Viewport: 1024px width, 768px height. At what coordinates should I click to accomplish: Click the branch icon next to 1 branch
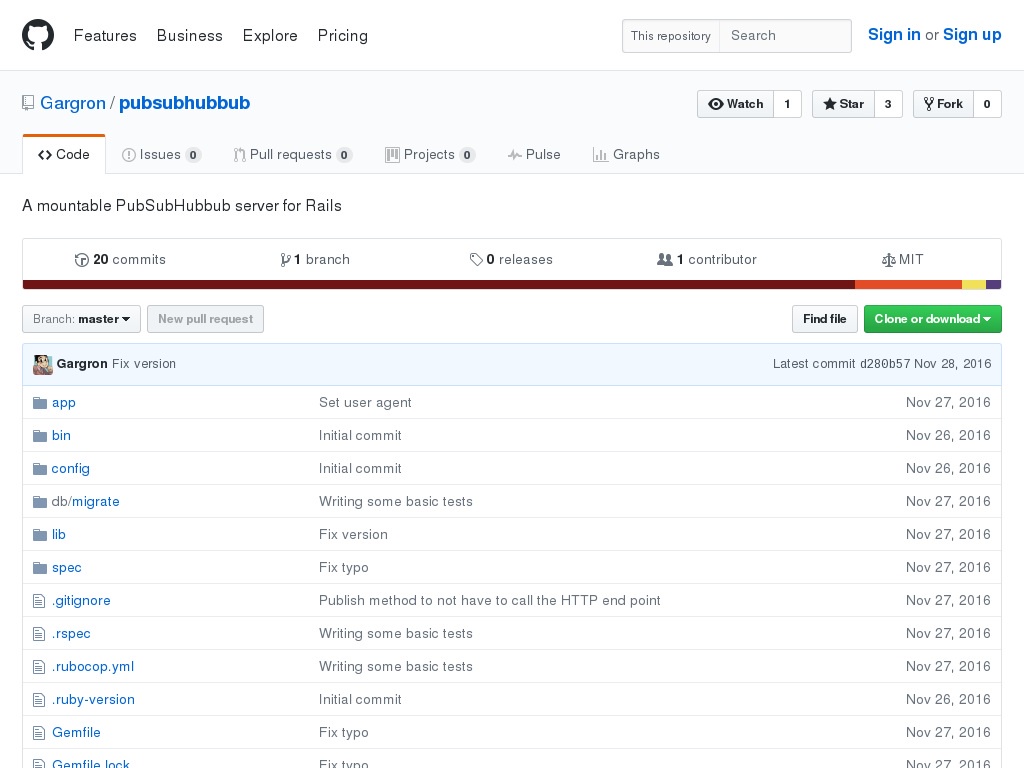[x=285, y=260]
